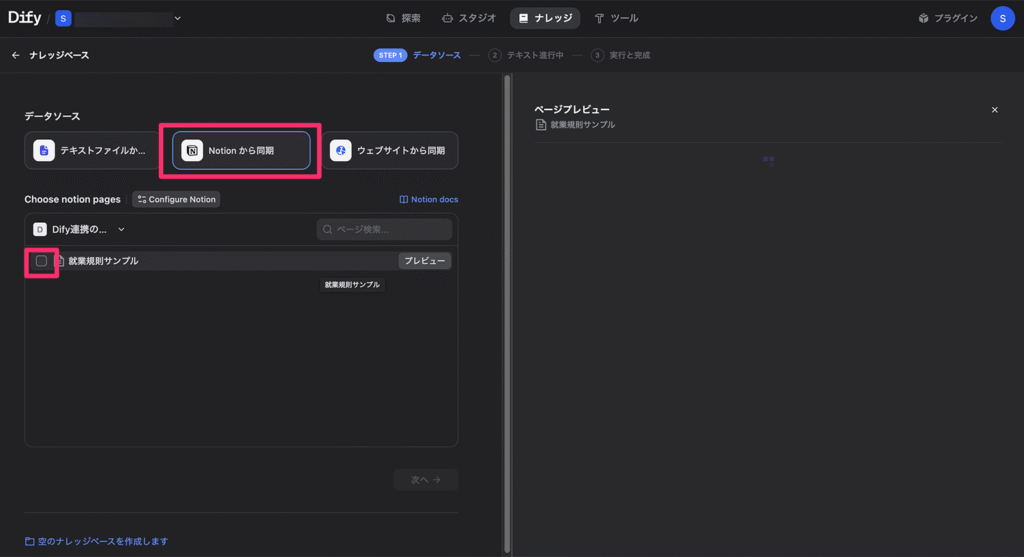Switch to the 探索 tab

pos(403,18)
